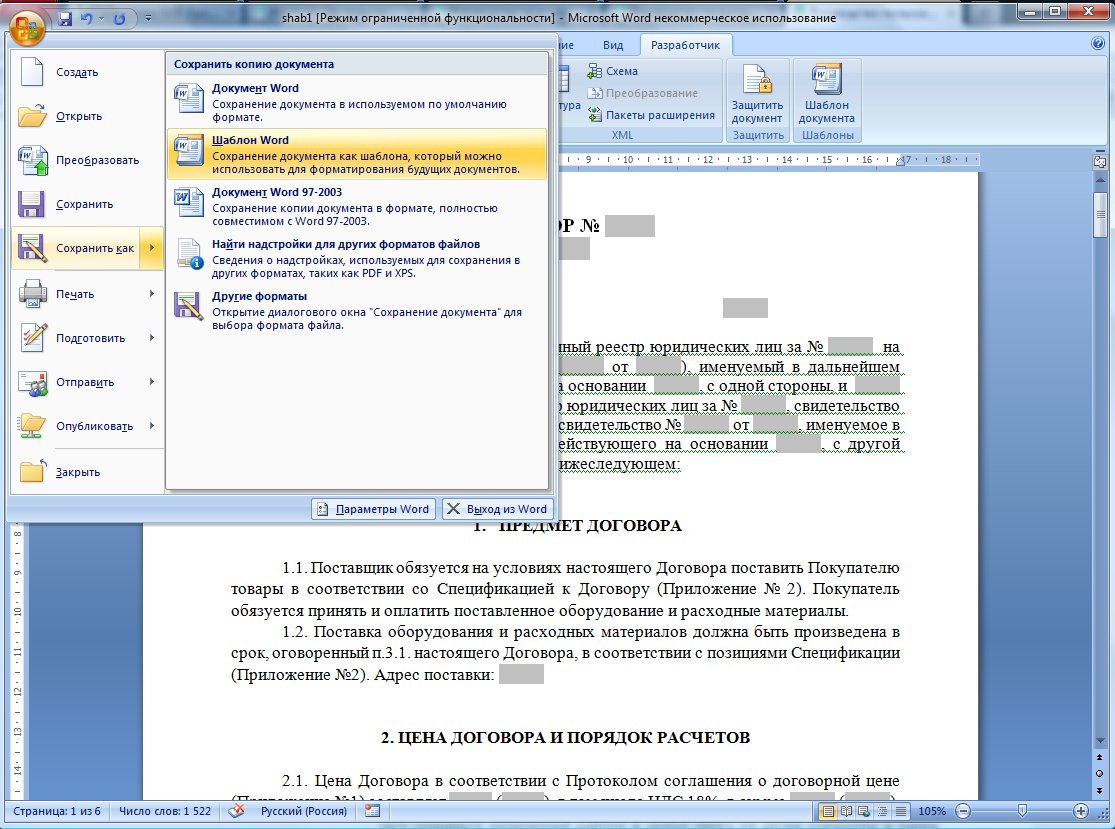Screen dimensions: 1115x829
Task: Switch to Outline view button
Action: pos(882,811)
